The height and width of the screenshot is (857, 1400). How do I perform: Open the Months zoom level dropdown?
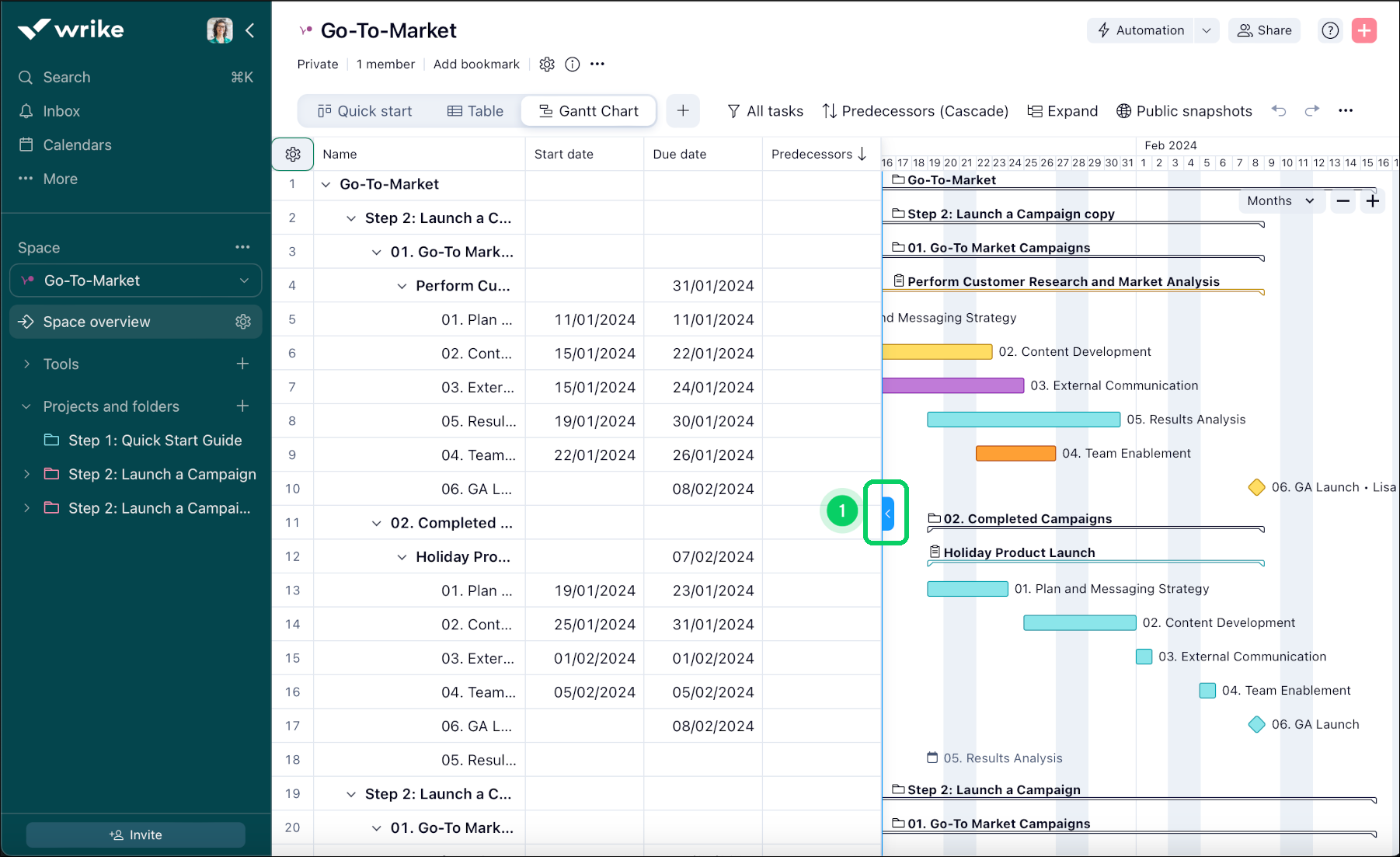(1280, 200)
